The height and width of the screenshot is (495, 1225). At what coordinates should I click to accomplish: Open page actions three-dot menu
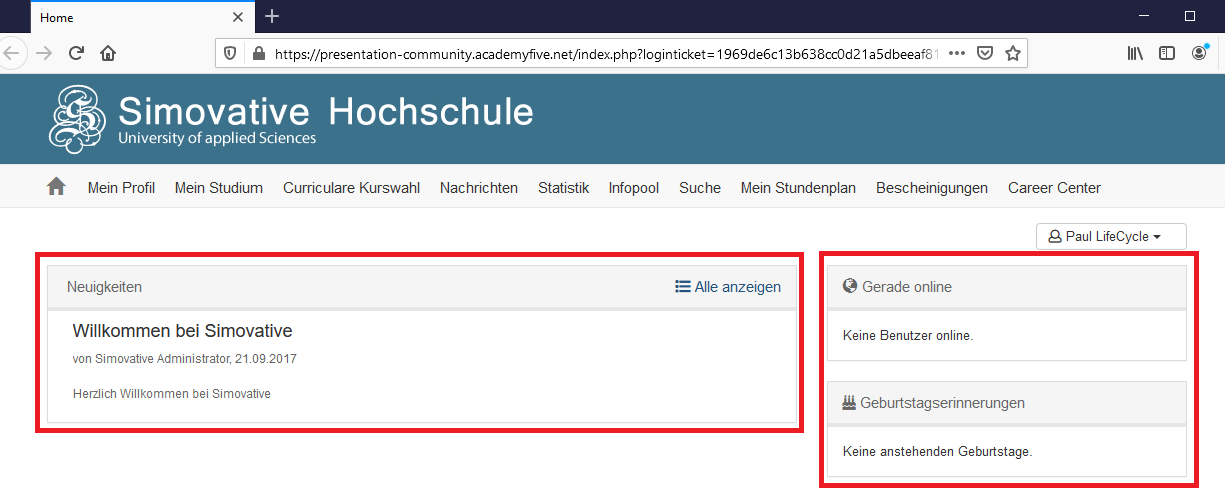click(x=956, y=53)
